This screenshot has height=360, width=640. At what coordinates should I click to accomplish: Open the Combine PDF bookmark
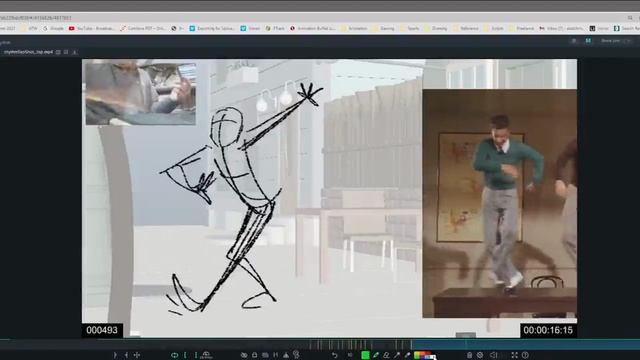[x=142, y=29]
